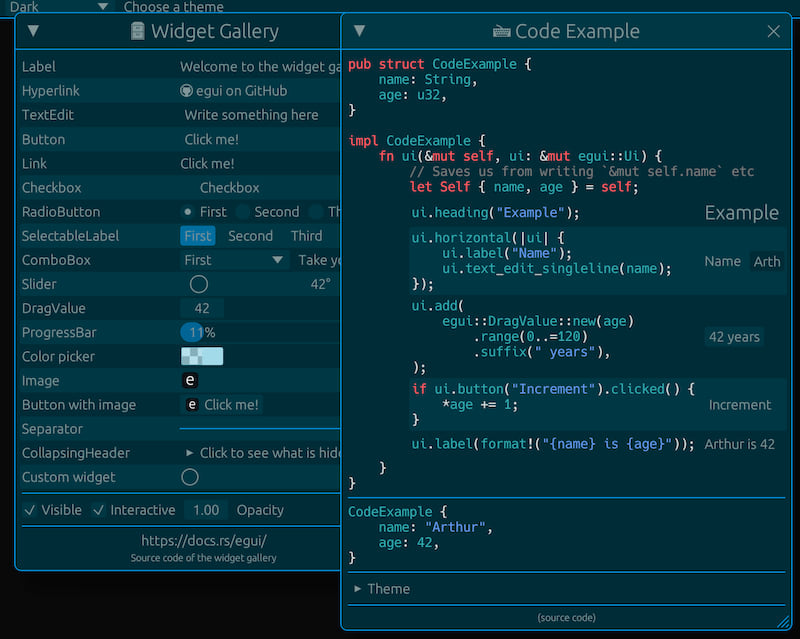Image resolution: width=800 pixels, height=639 pixels.
Task: Click the 'e Click me!' image button
Action: click(221, 405)
